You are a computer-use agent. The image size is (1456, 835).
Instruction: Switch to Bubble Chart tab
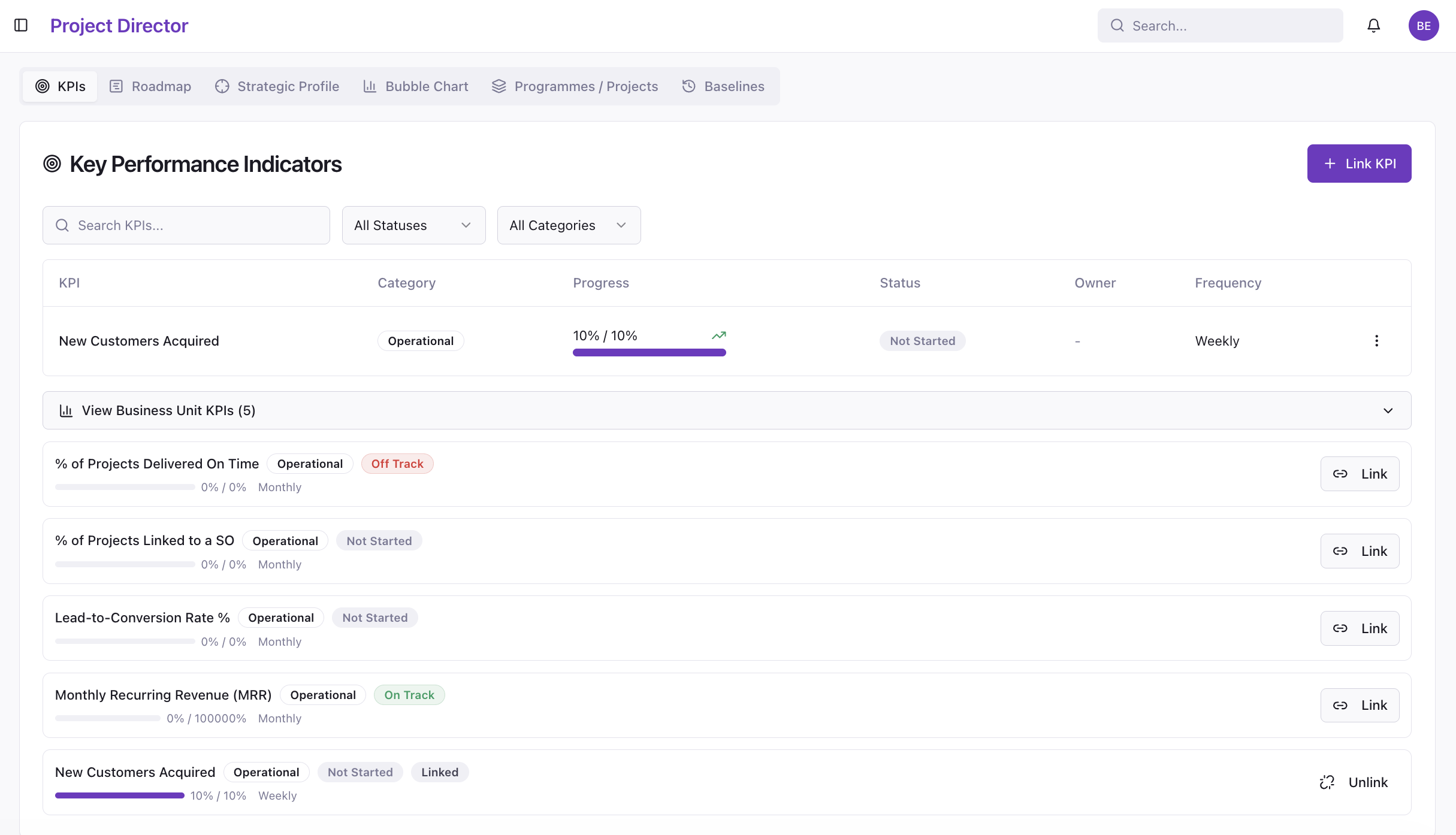(416, 86)
